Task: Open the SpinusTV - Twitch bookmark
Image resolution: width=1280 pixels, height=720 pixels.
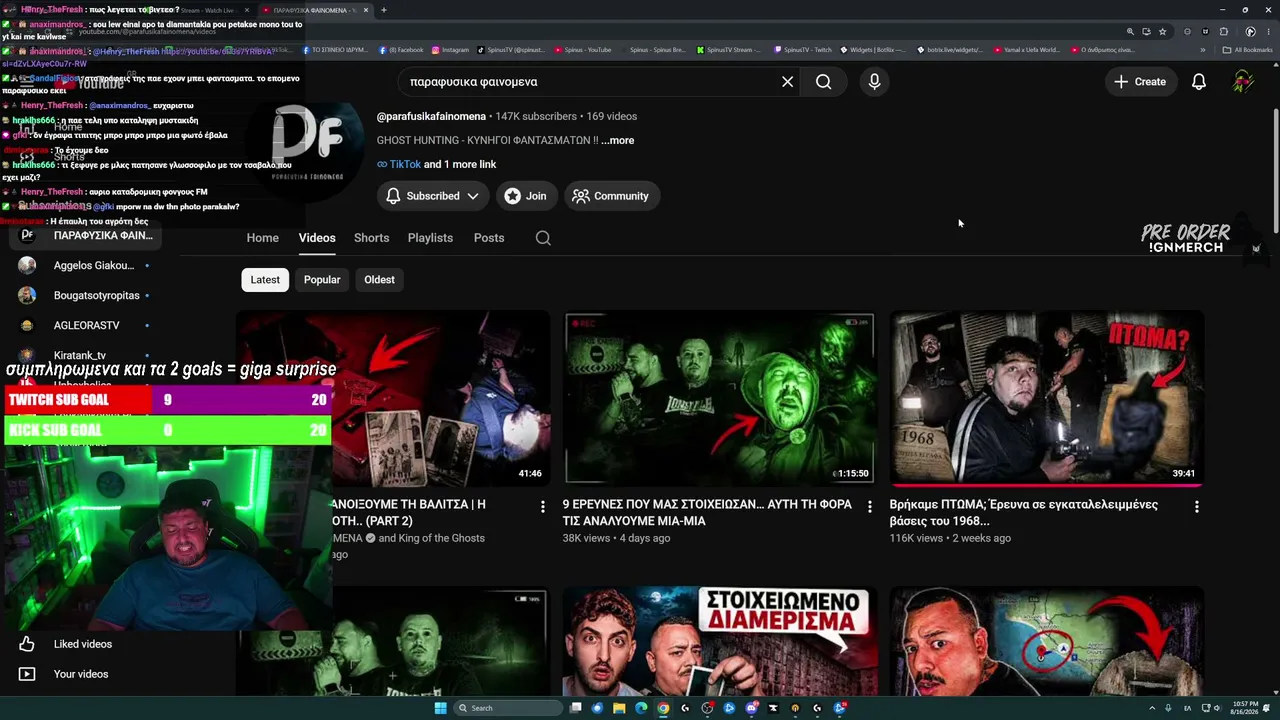Action: [x=803, y=50]
